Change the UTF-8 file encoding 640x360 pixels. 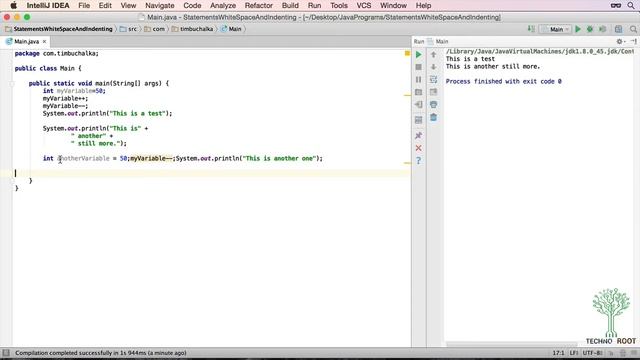coord(593,353)
